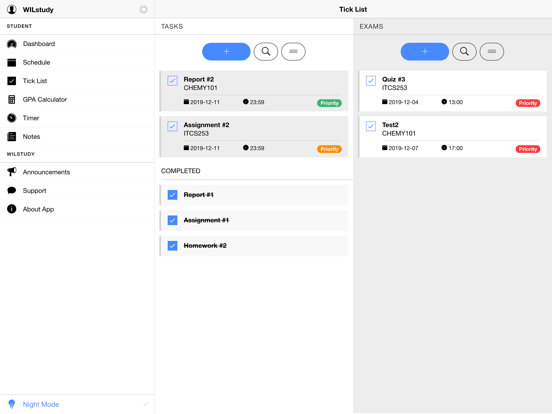
Task: Click the Schedule calendar icon
Action: [x=12, y=62]
